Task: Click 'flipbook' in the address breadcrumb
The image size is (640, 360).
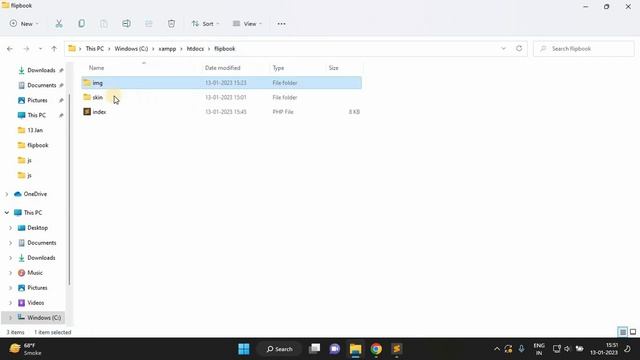Action: (x=224, y=49)
